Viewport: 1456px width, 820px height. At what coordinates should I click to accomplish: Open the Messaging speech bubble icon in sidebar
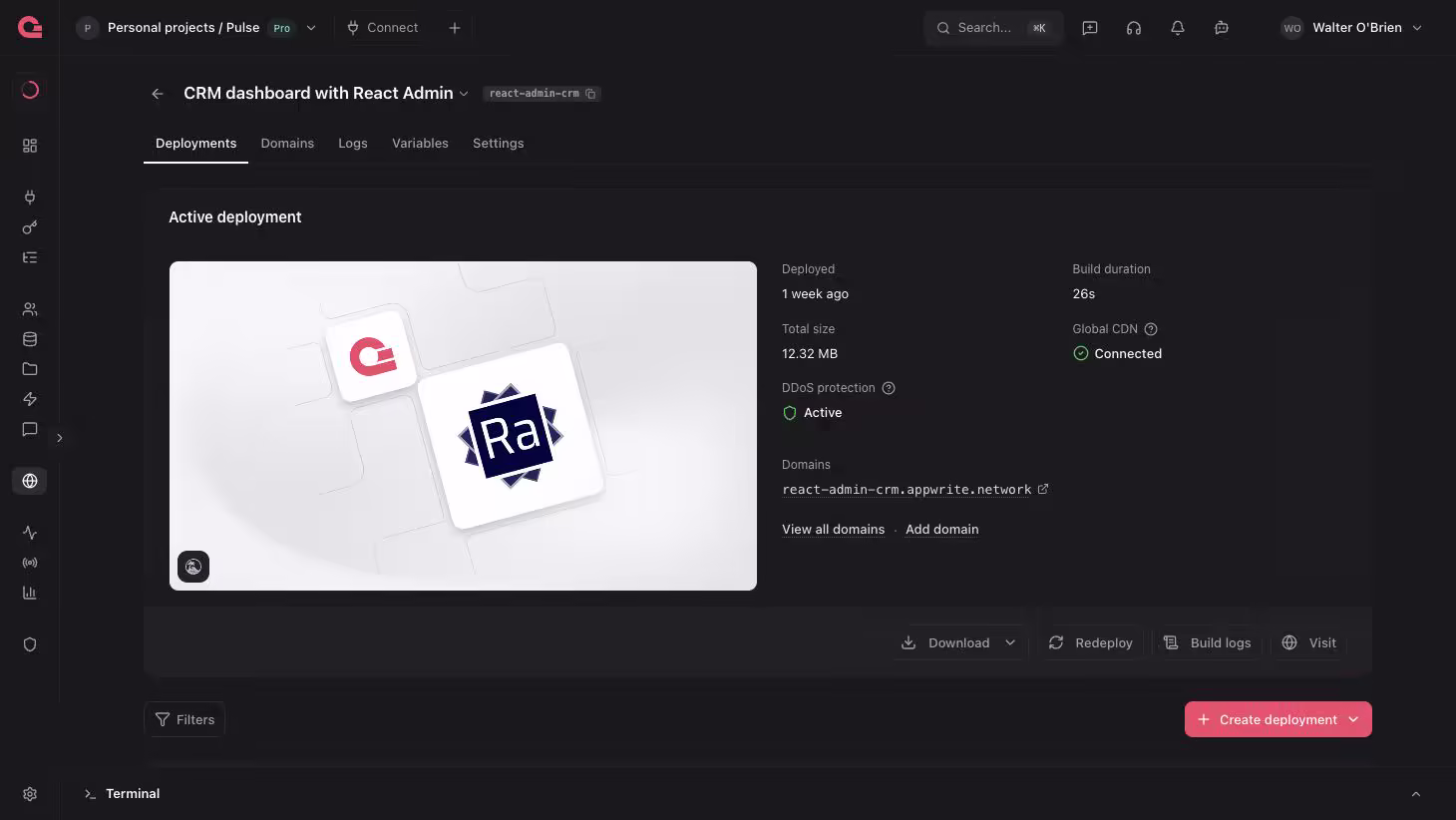tap(30, 429)
